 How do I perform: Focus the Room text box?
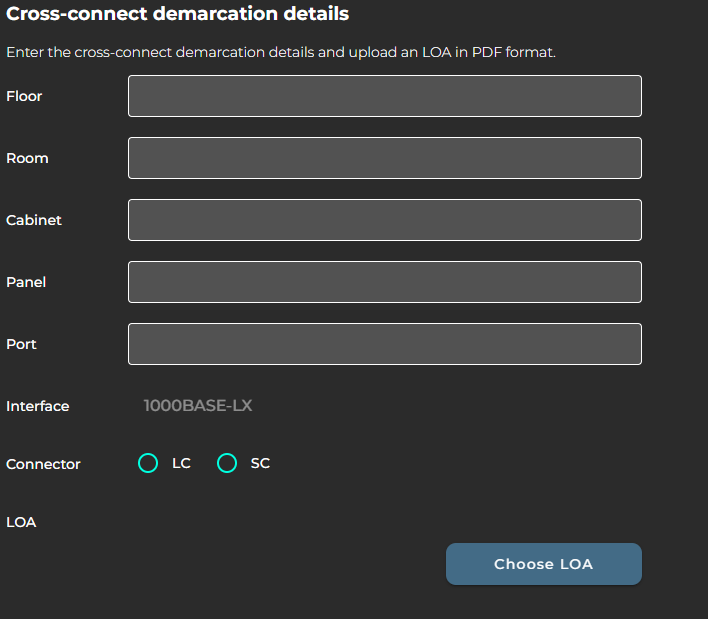coord(384,158)
